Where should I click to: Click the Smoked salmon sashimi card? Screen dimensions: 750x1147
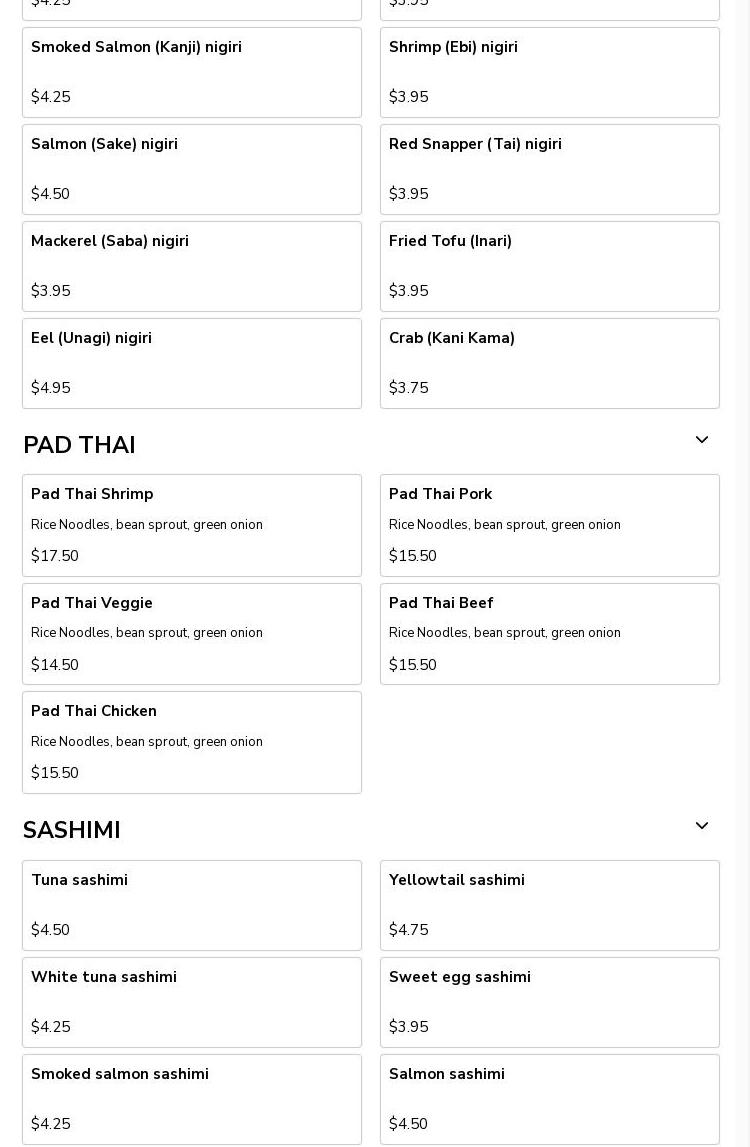(x=191, y=1099)
